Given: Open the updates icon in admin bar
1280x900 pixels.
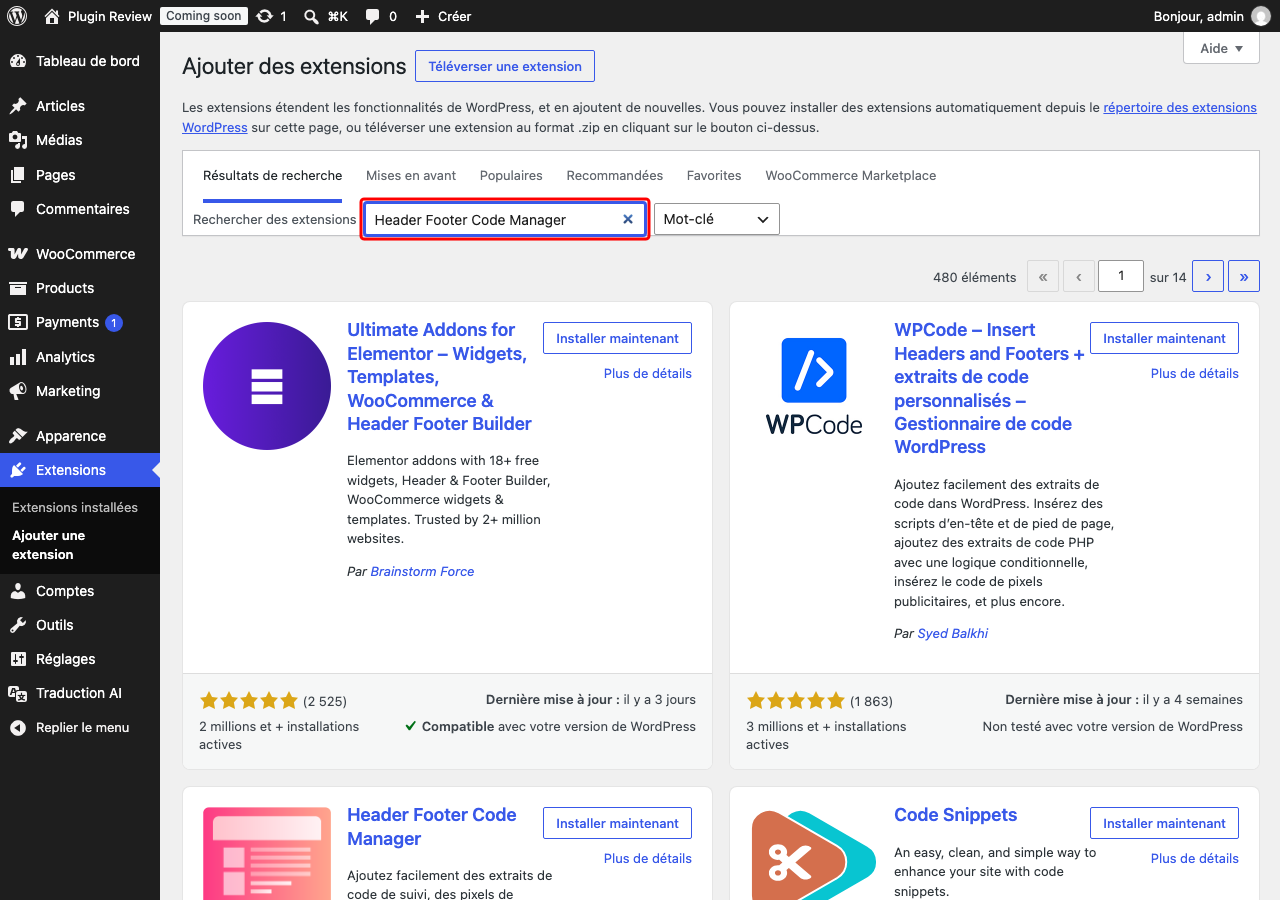Looking at the screenshot, I should click(x=264, y=16).
